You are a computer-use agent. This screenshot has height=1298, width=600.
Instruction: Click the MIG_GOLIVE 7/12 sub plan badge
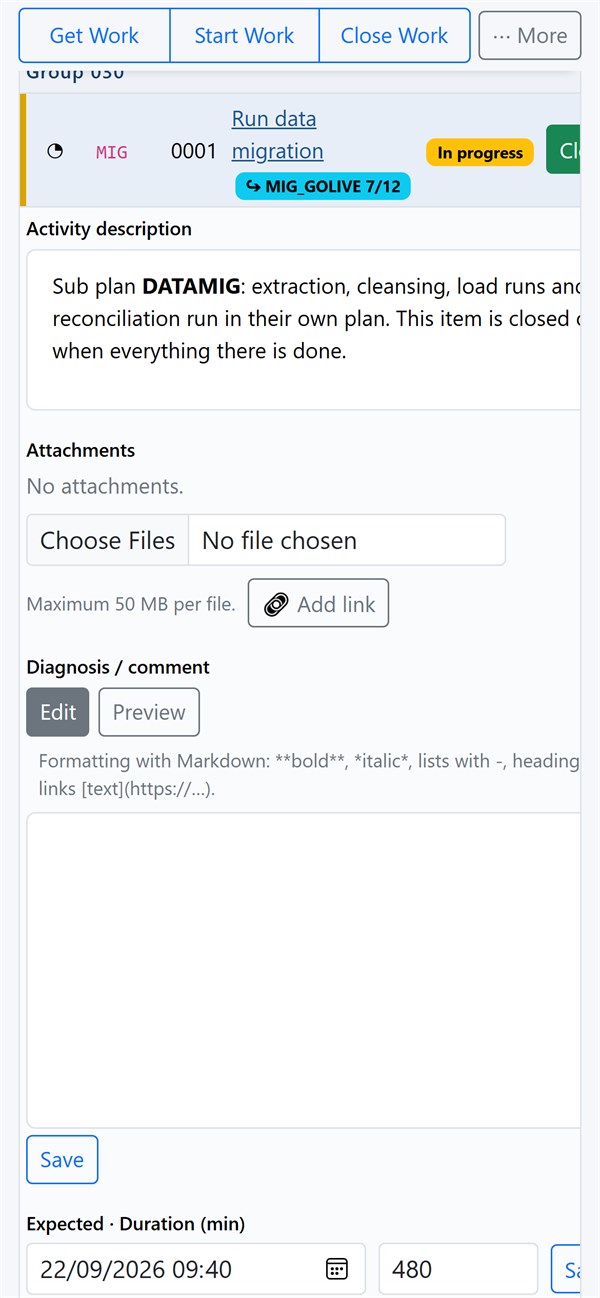[x=323, y=186]
